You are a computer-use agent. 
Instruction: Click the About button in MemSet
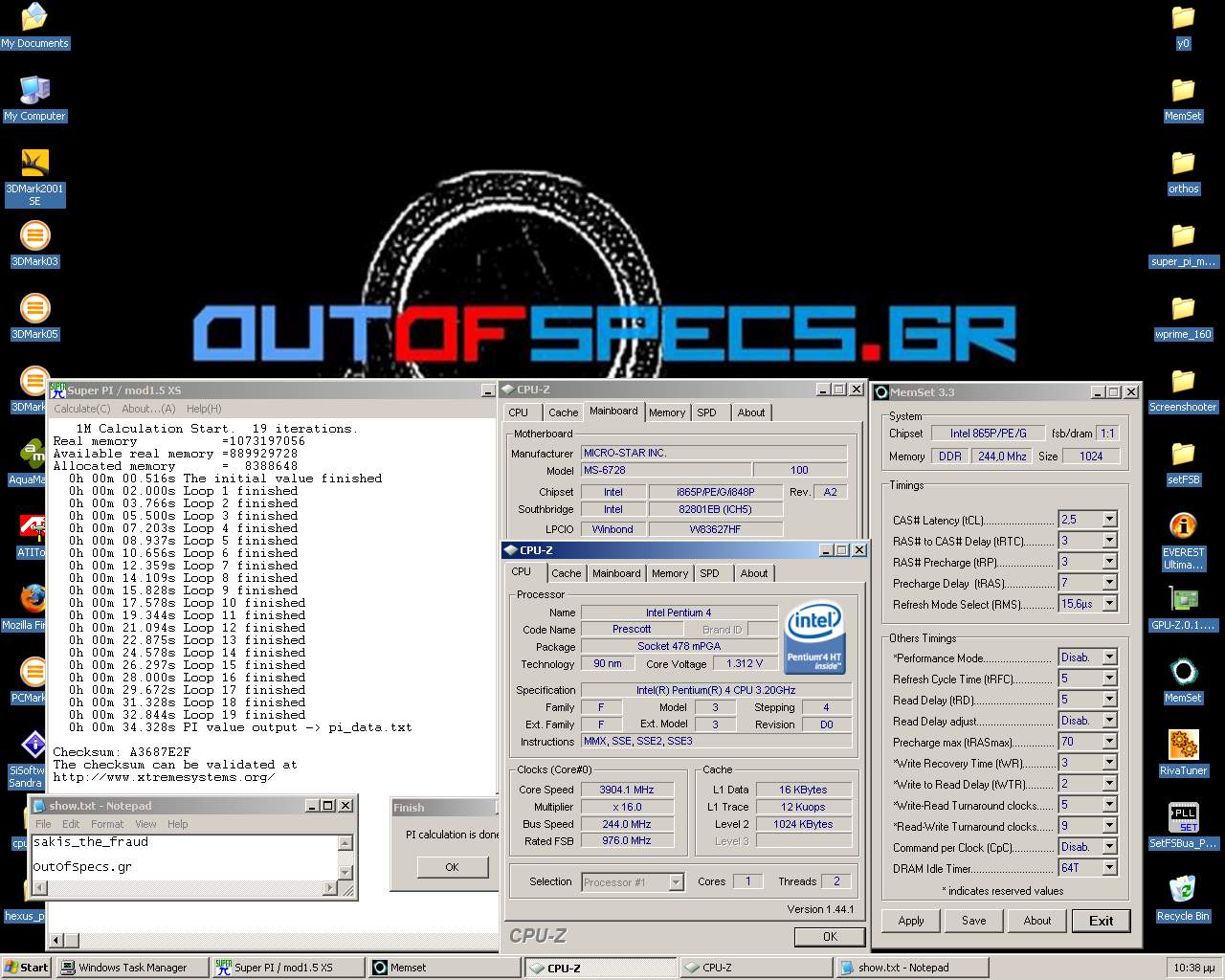1037,921
